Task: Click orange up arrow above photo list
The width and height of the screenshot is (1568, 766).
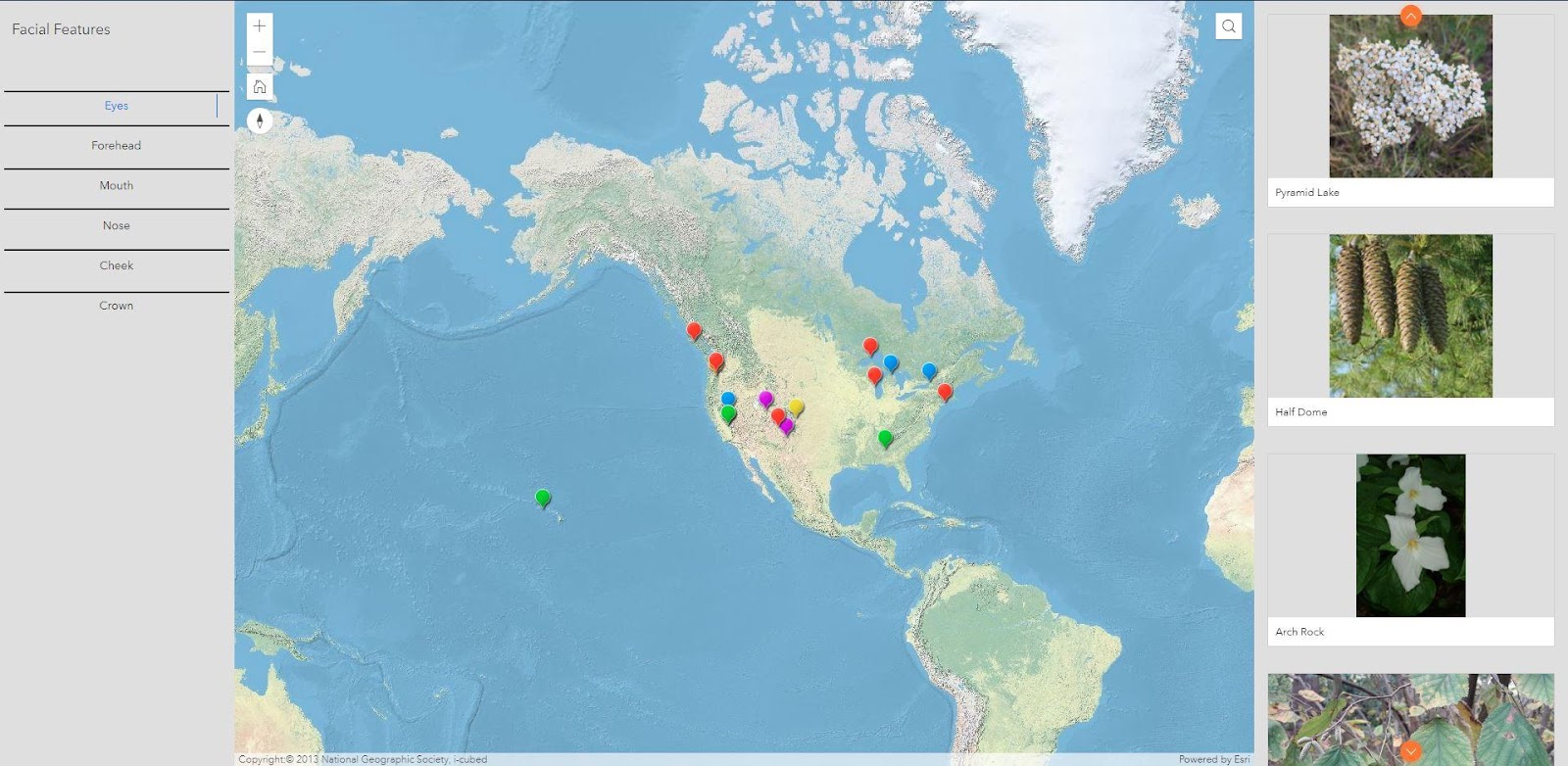Action: click(1410, 16)
